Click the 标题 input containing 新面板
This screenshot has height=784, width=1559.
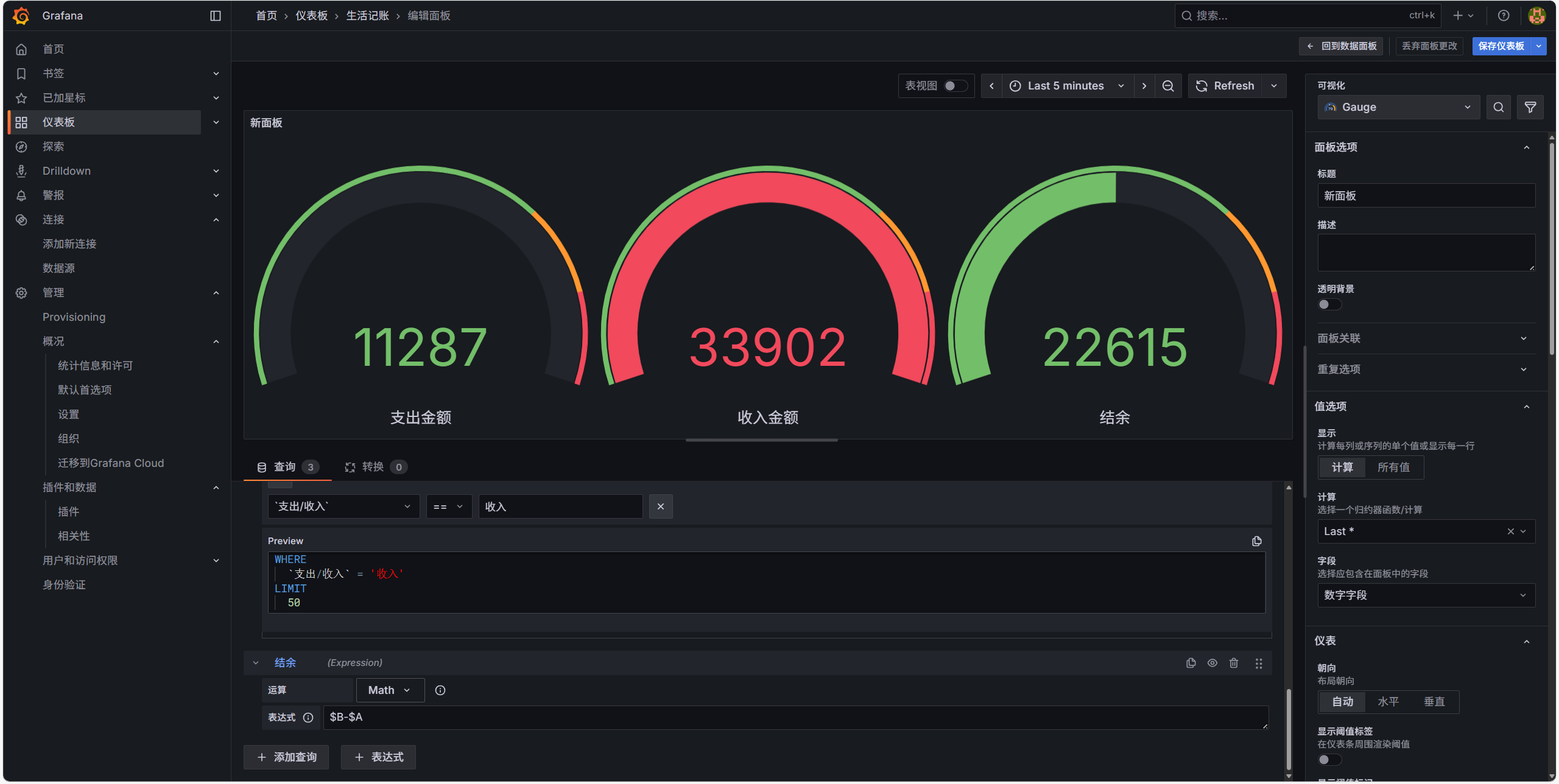pyautogui.click(x=1426, y=196)
